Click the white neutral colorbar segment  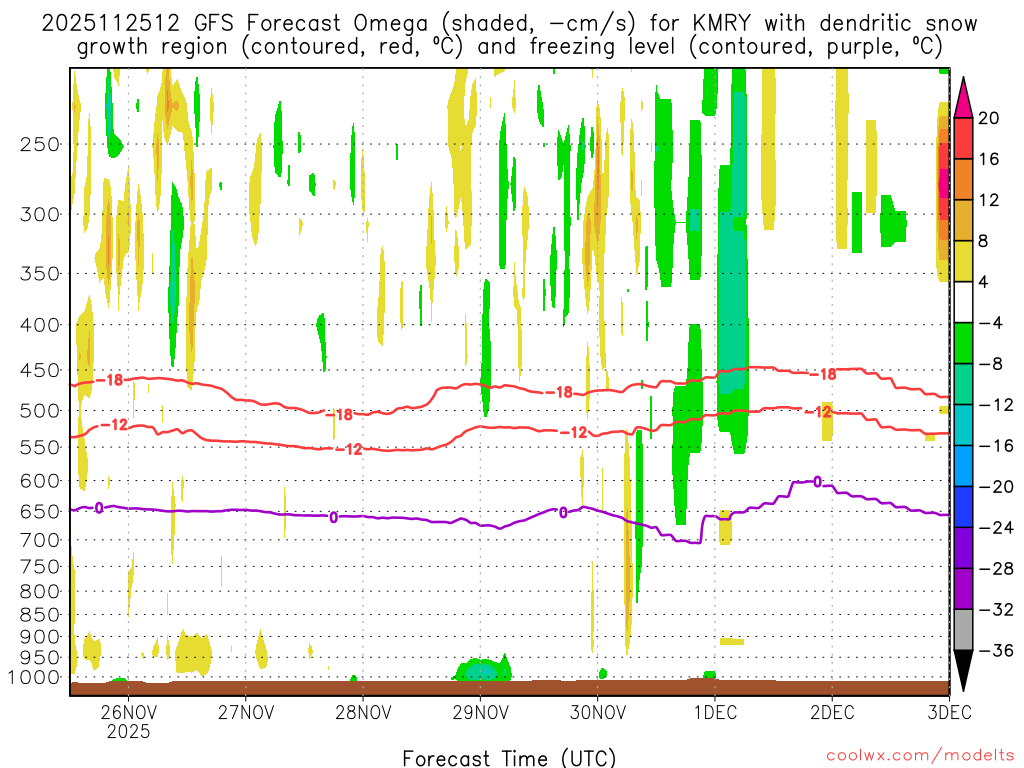pos(963,302)
